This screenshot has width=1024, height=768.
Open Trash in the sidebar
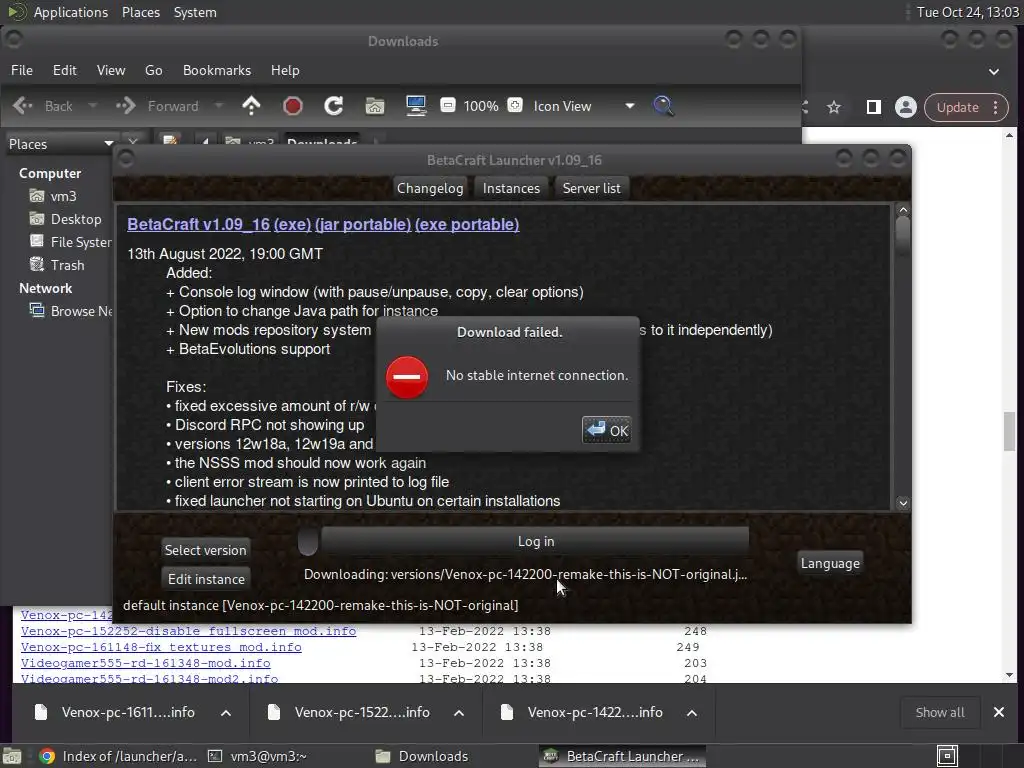click(x=57, y=264)
